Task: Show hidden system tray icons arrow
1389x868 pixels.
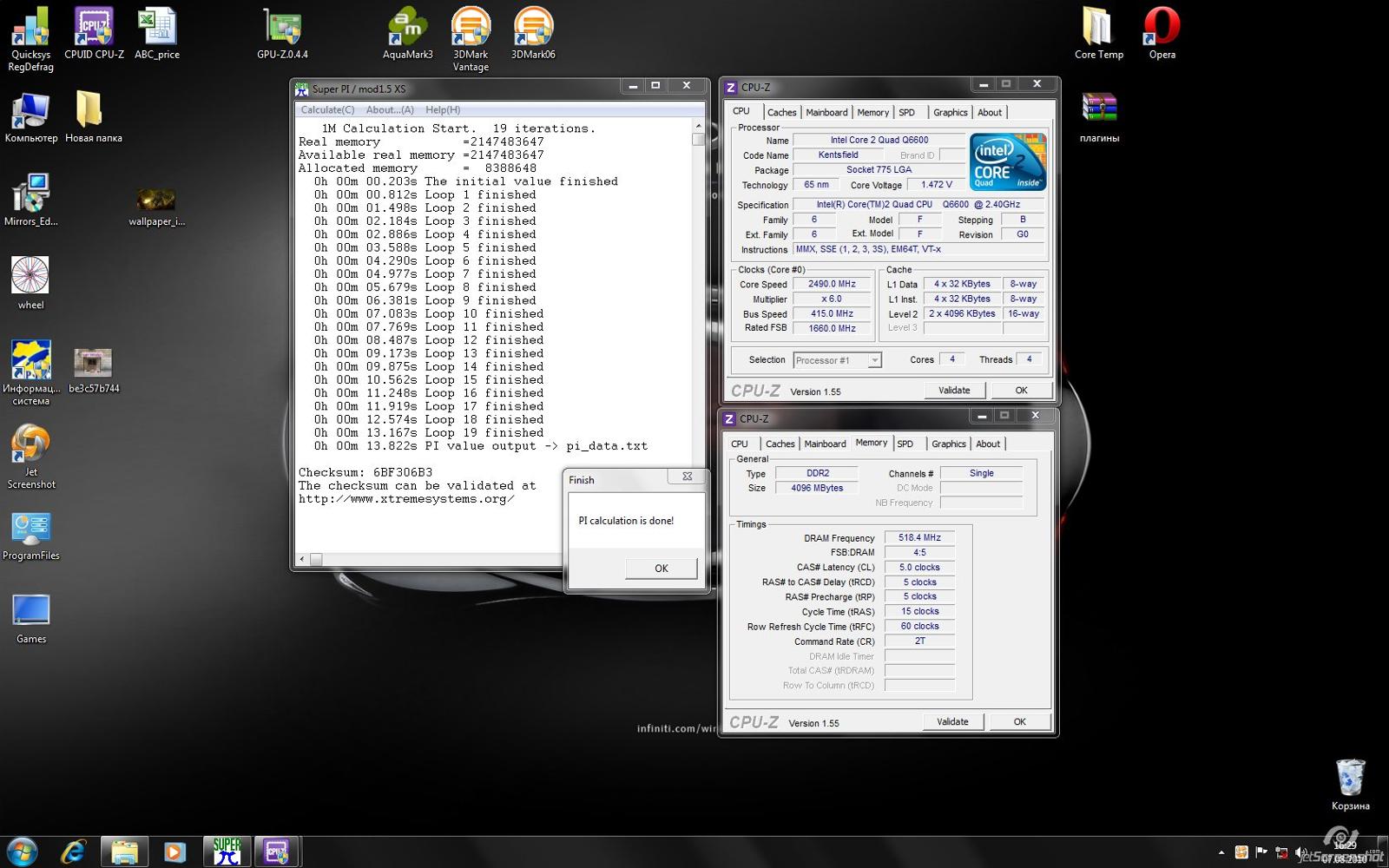Action: pos(1221,853)
